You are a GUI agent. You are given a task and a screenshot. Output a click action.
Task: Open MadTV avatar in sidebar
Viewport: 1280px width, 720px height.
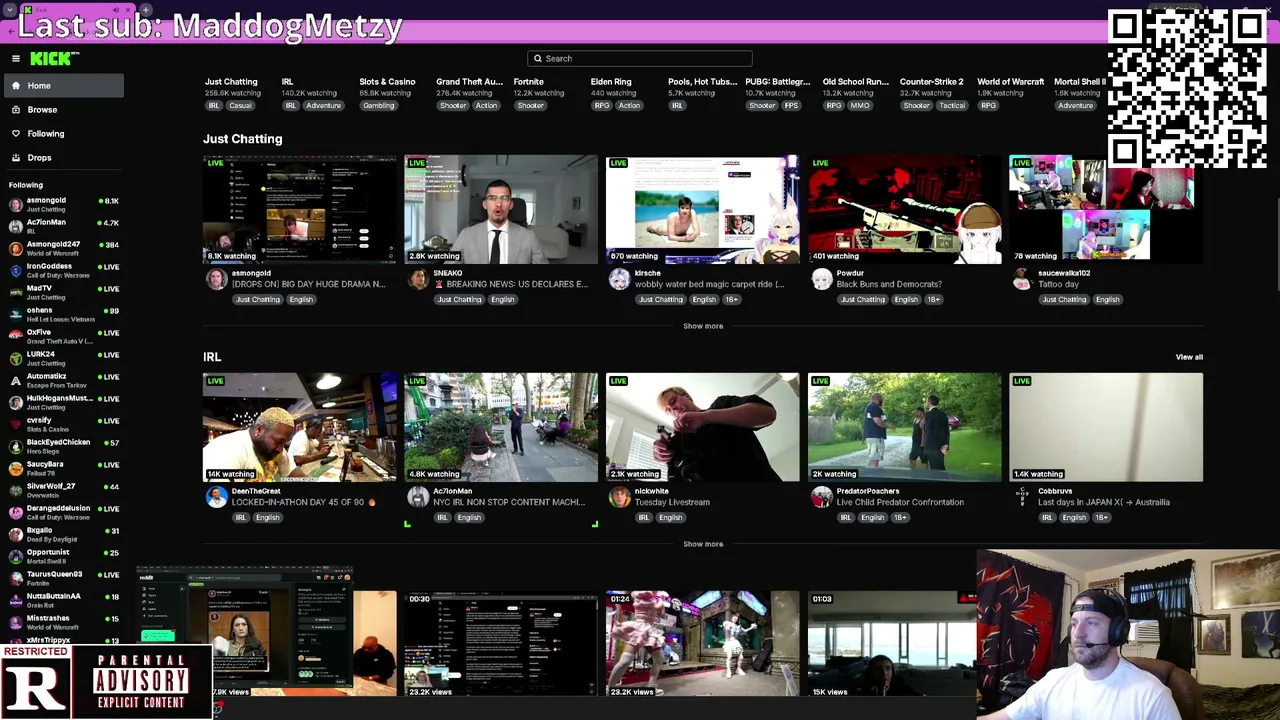(15, 293)
